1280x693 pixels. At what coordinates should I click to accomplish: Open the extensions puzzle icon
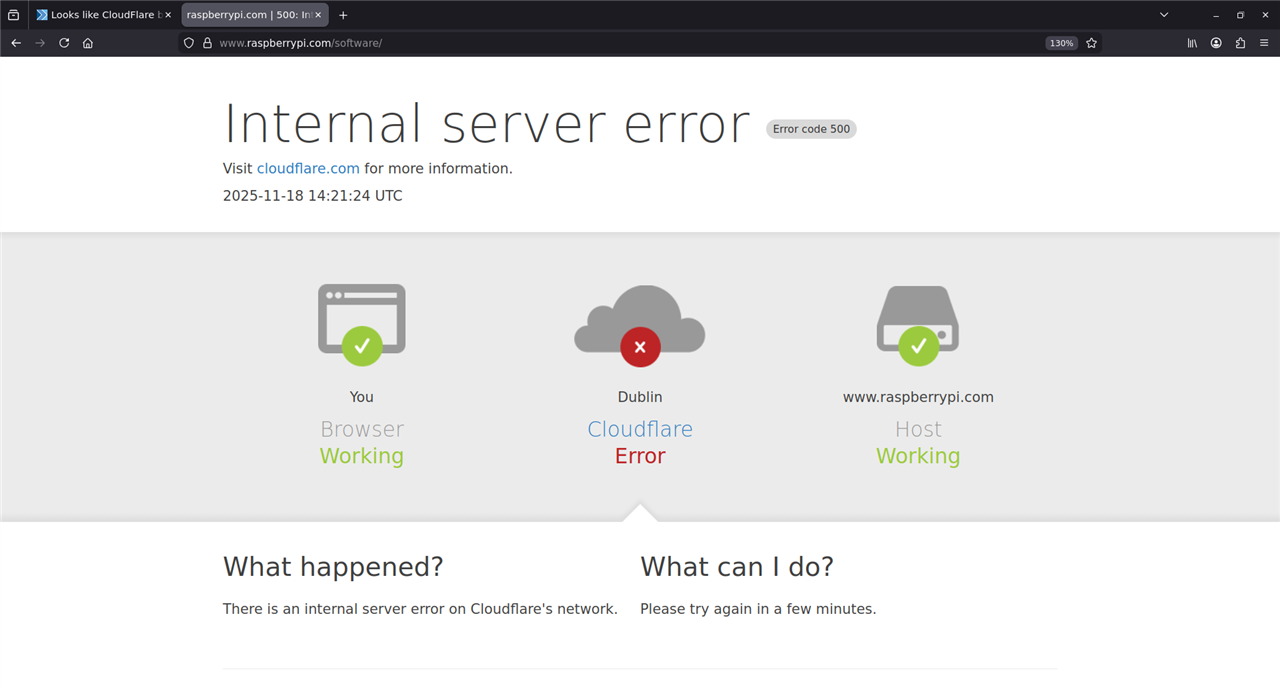1240,43
